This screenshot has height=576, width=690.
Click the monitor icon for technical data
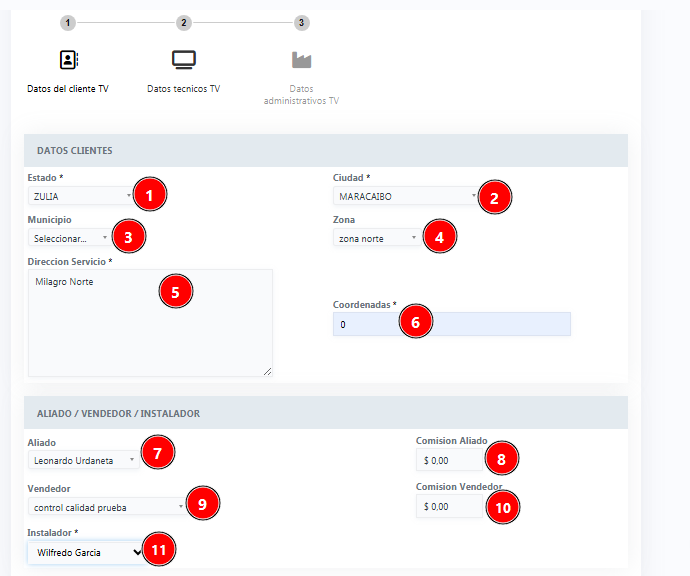[x=183, y=59]
